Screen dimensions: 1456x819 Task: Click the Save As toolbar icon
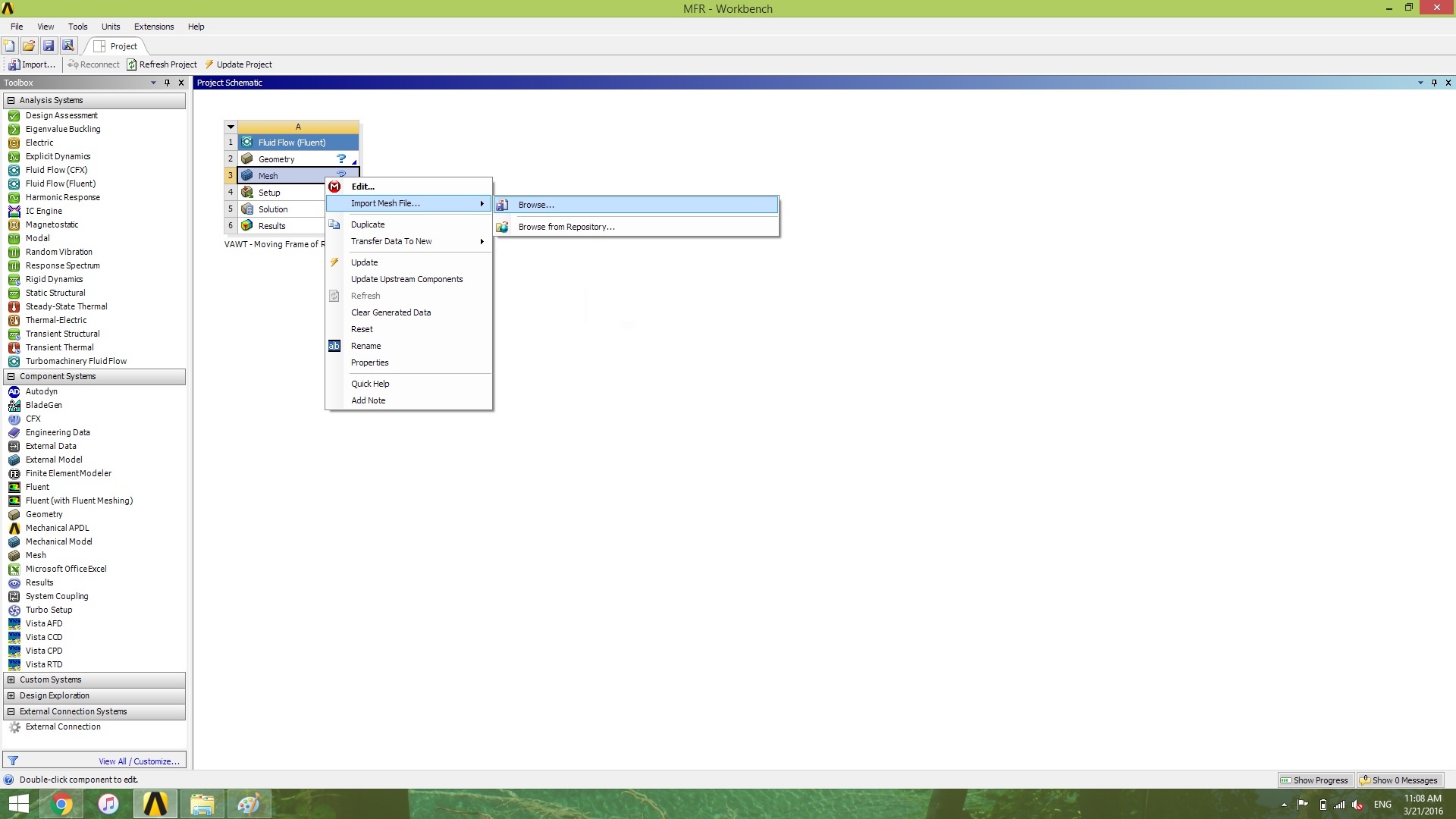68,45
